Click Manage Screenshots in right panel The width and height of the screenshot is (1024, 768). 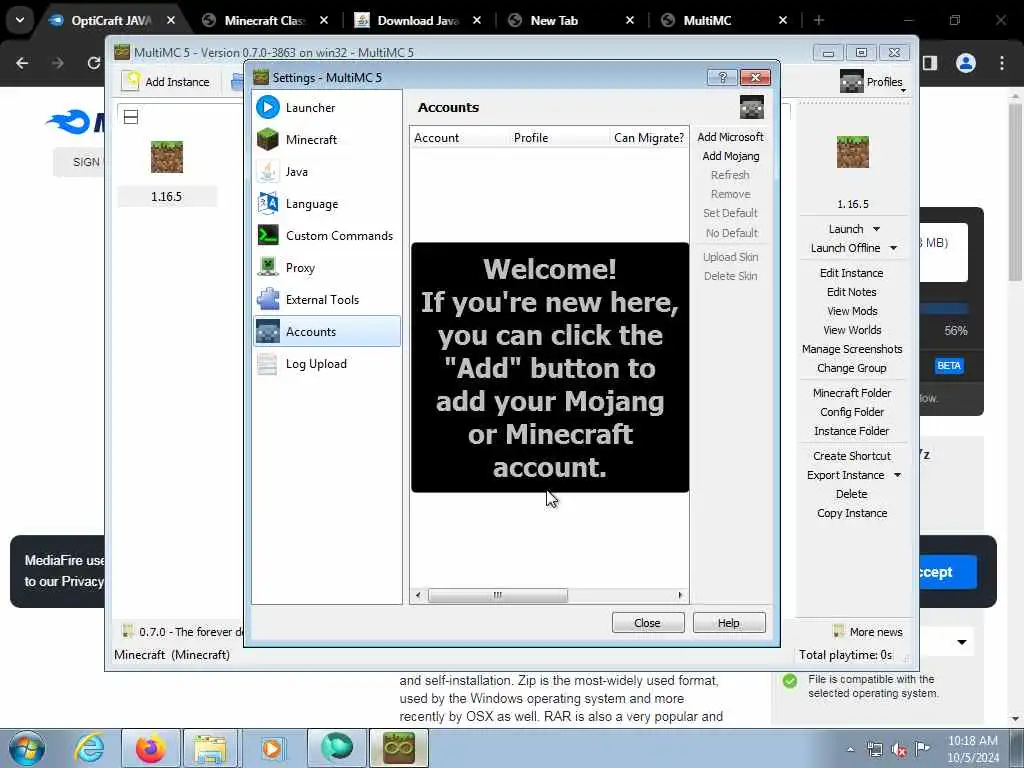852,349
